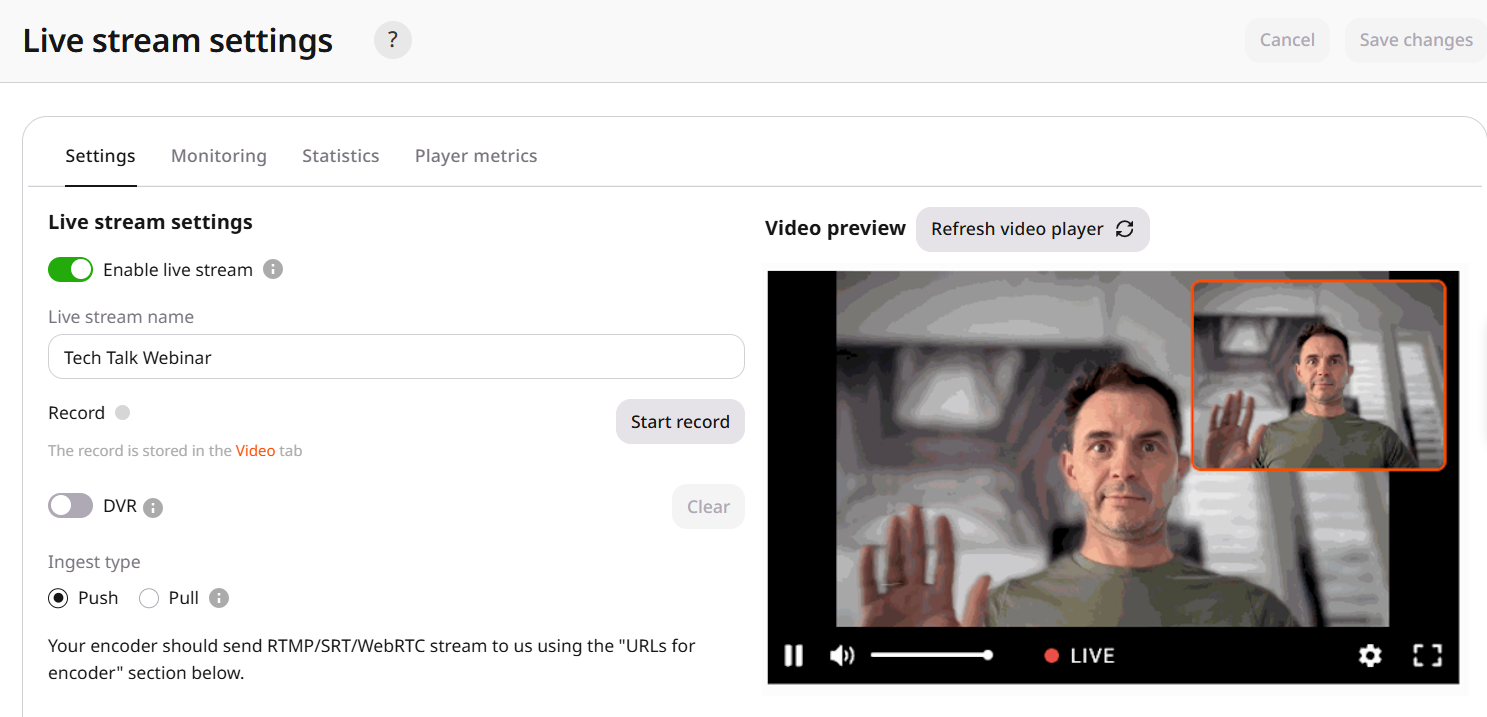Turn on the DVR switch
The width and height of the screenshot is (1487, 717).
[x=70, y=506]
